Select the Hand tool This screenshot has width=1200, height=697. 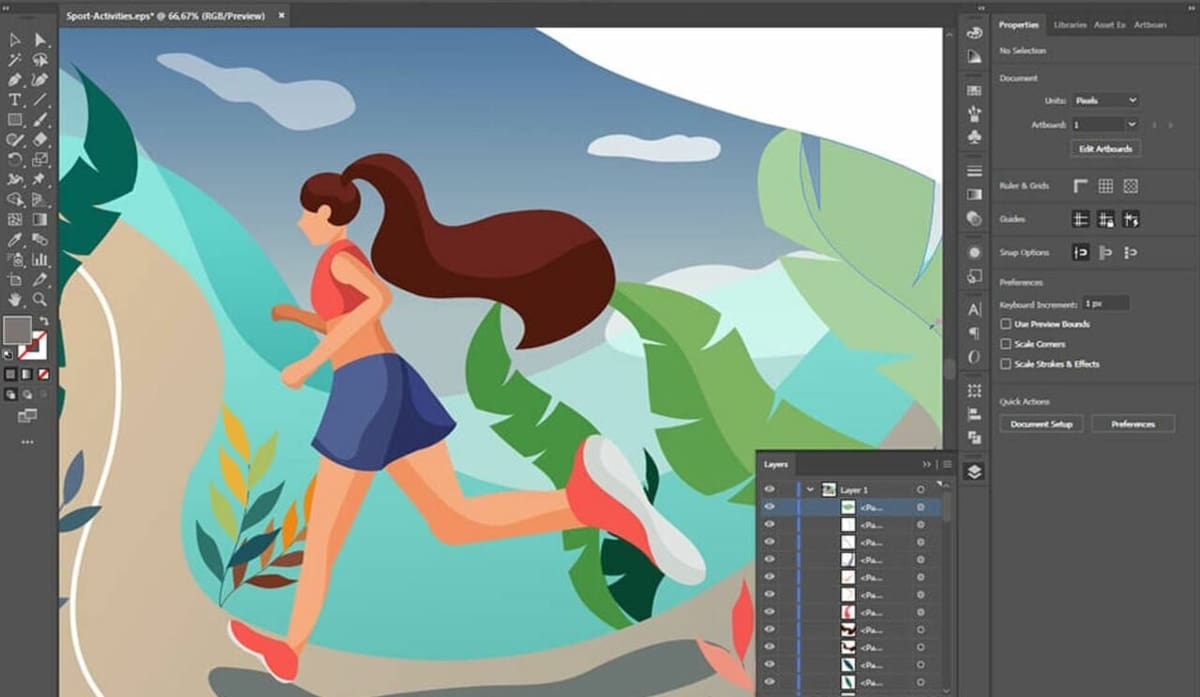(15, 299)
